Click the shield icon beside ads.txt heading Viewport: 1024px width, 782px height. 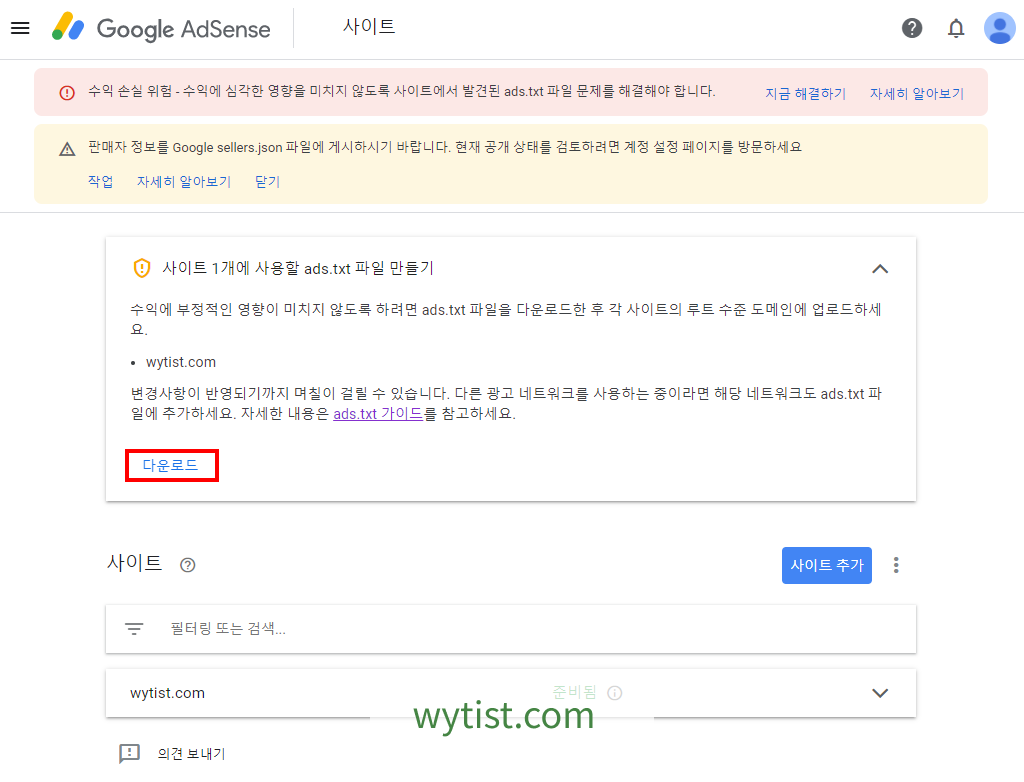142,268
